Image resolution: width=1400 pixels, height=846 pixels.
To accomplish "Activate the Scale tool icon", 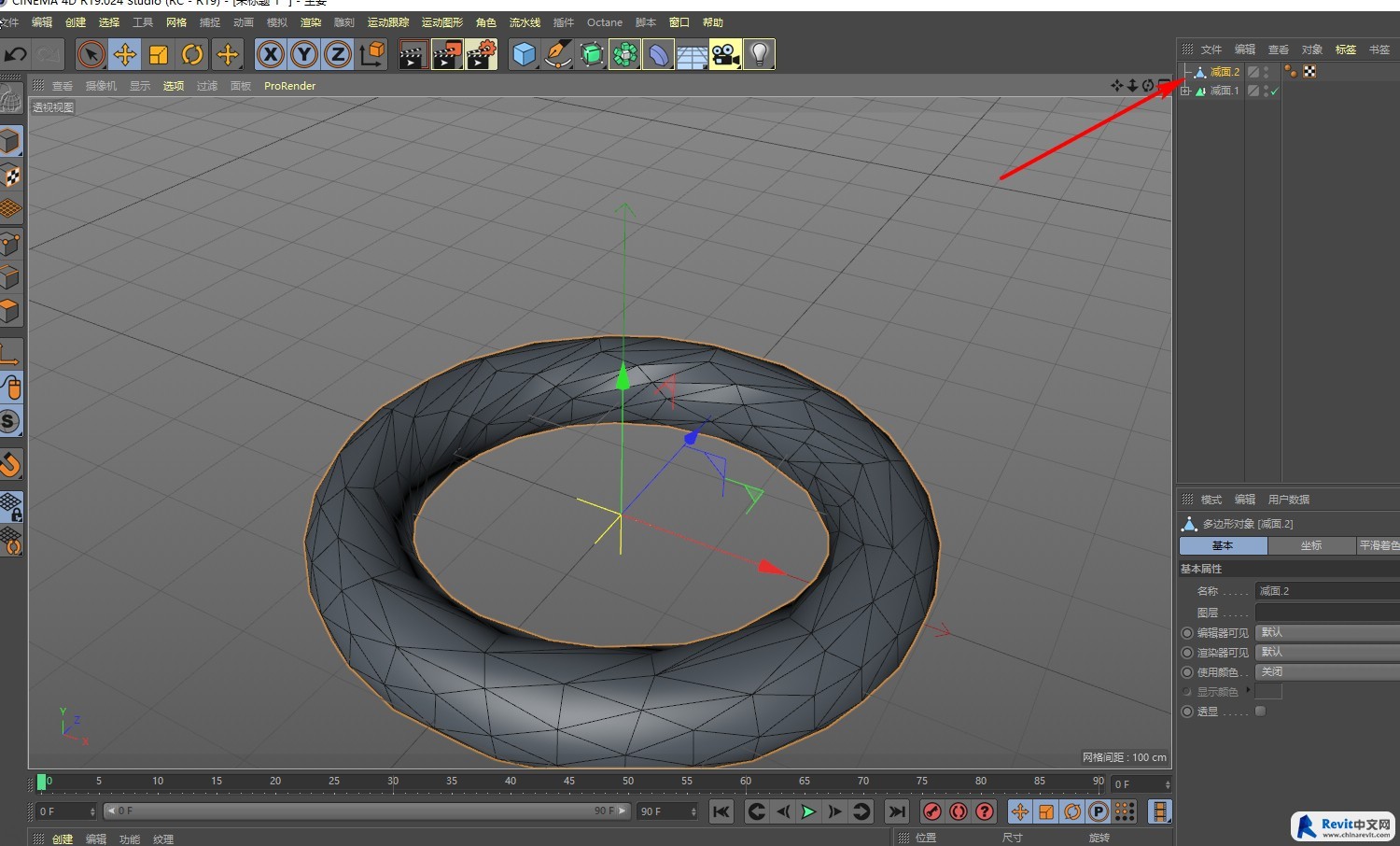I will click(159, 55).
